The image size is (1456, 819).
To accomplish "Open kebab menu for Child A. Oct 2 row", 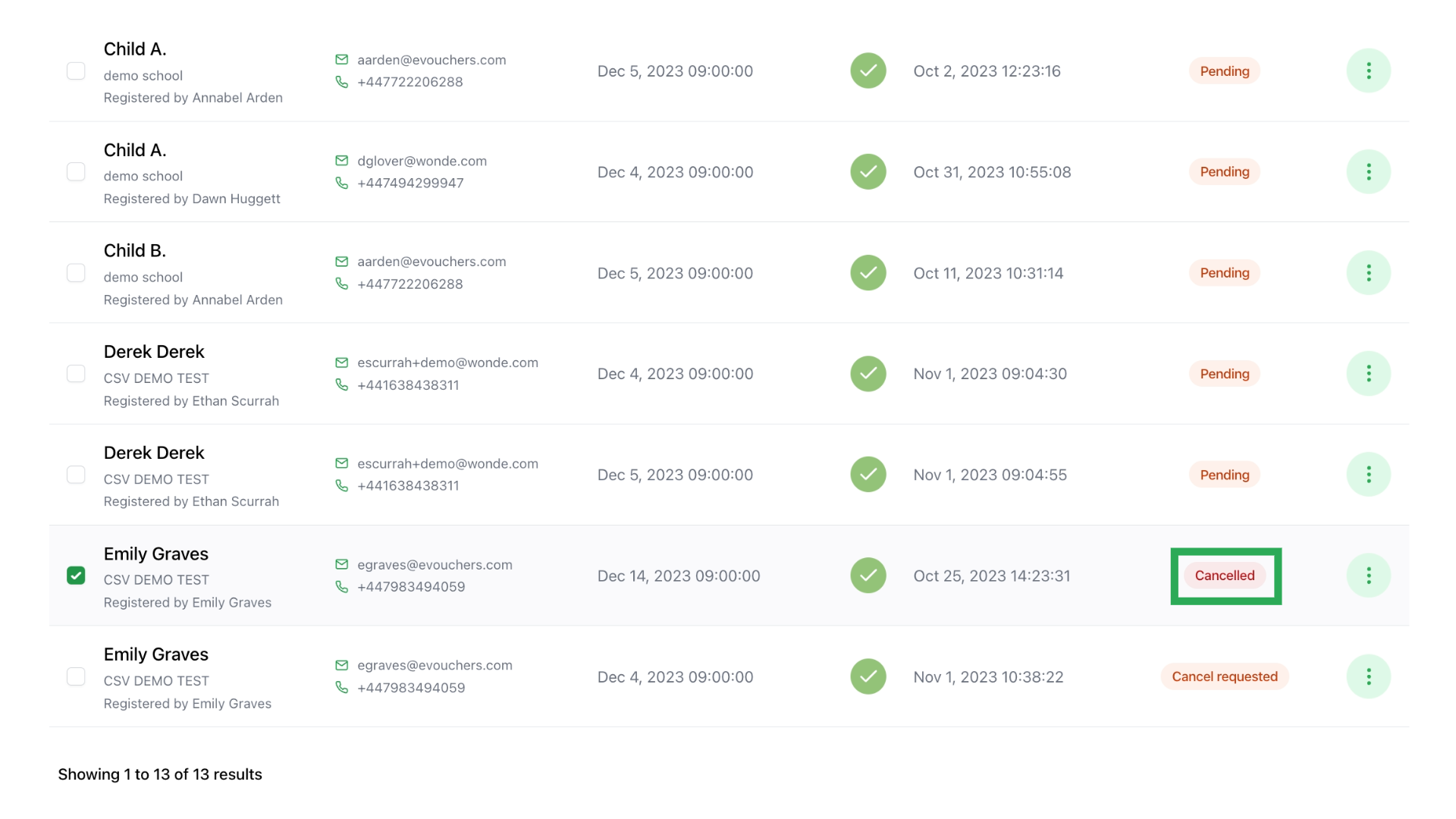I will (x=1368, y=71).
